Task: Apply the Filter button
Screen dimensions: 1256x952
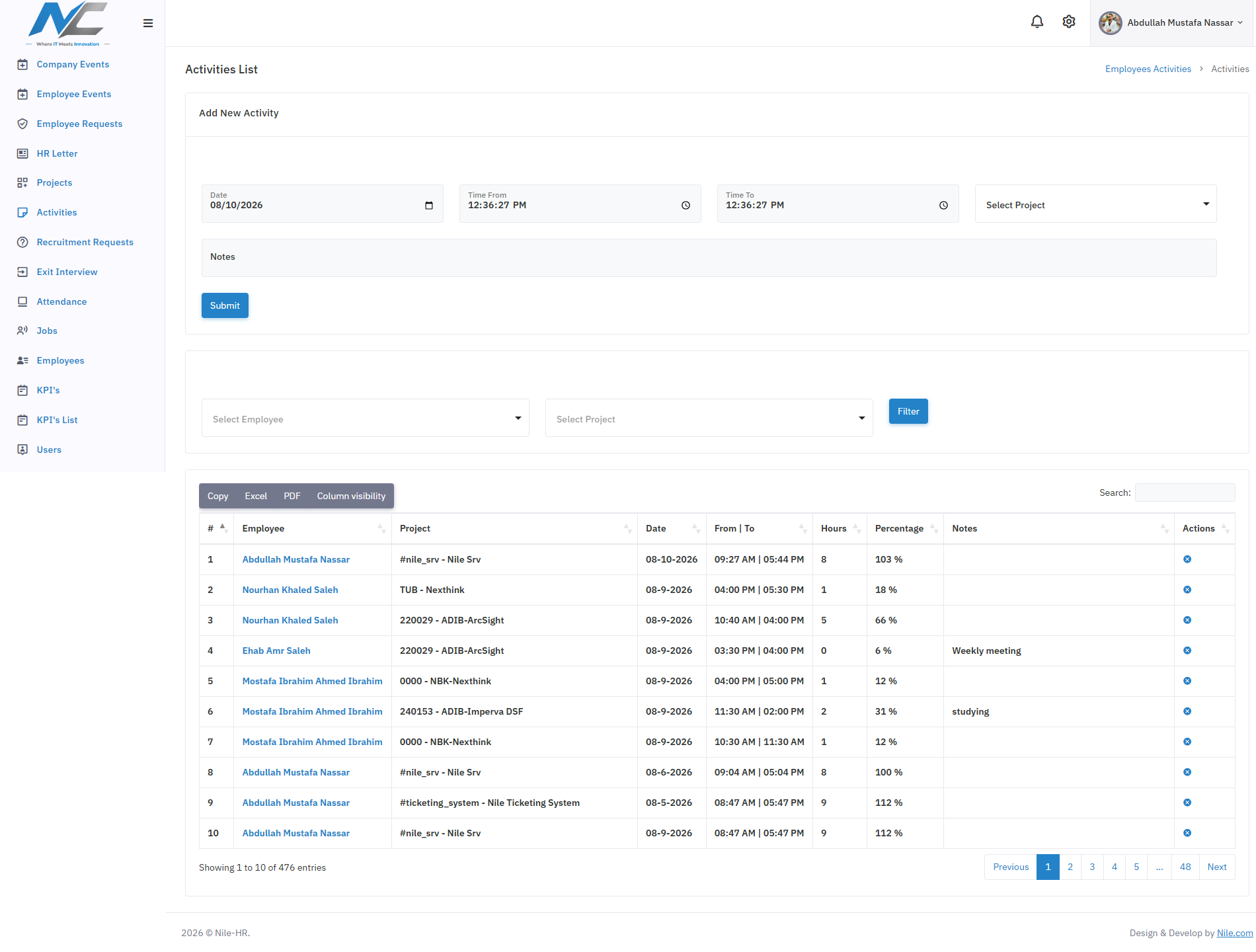Action: tap(908, 411)
